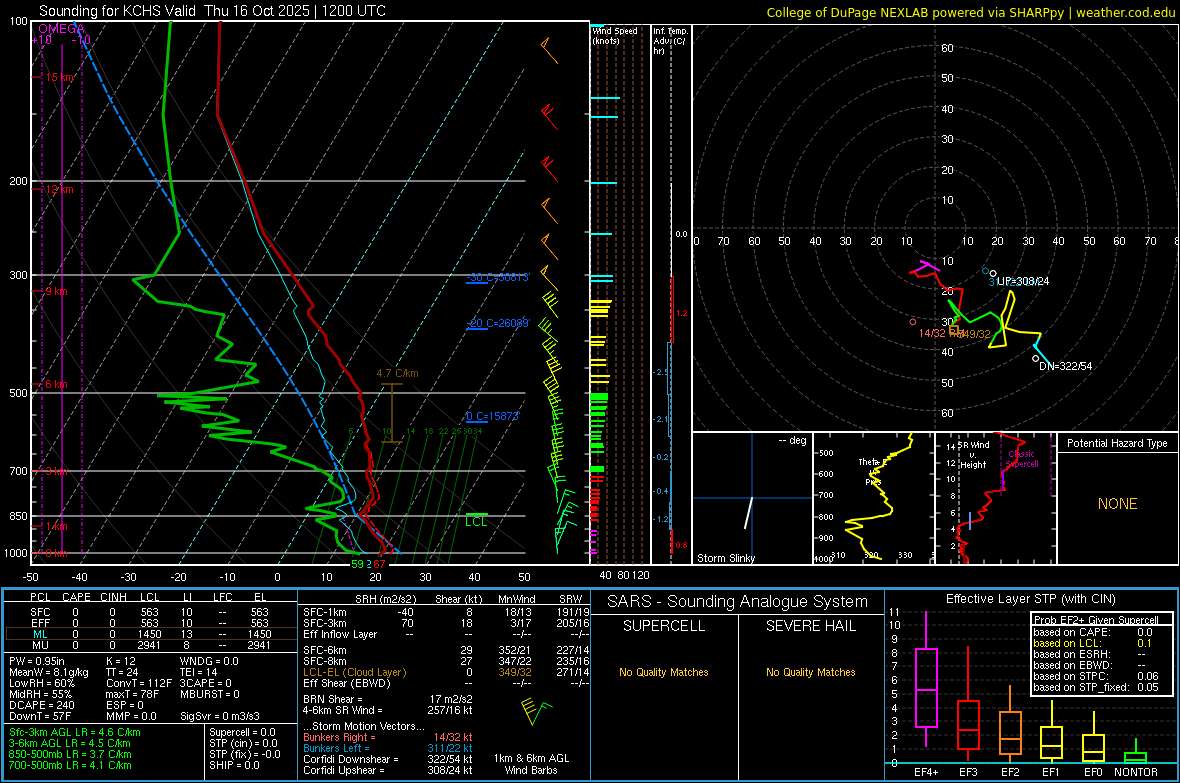This screenshot has width=1180, height=783.
Task: Select the highlighted ML parcel row
Action: pyautogui.click(x=150, y=634)
